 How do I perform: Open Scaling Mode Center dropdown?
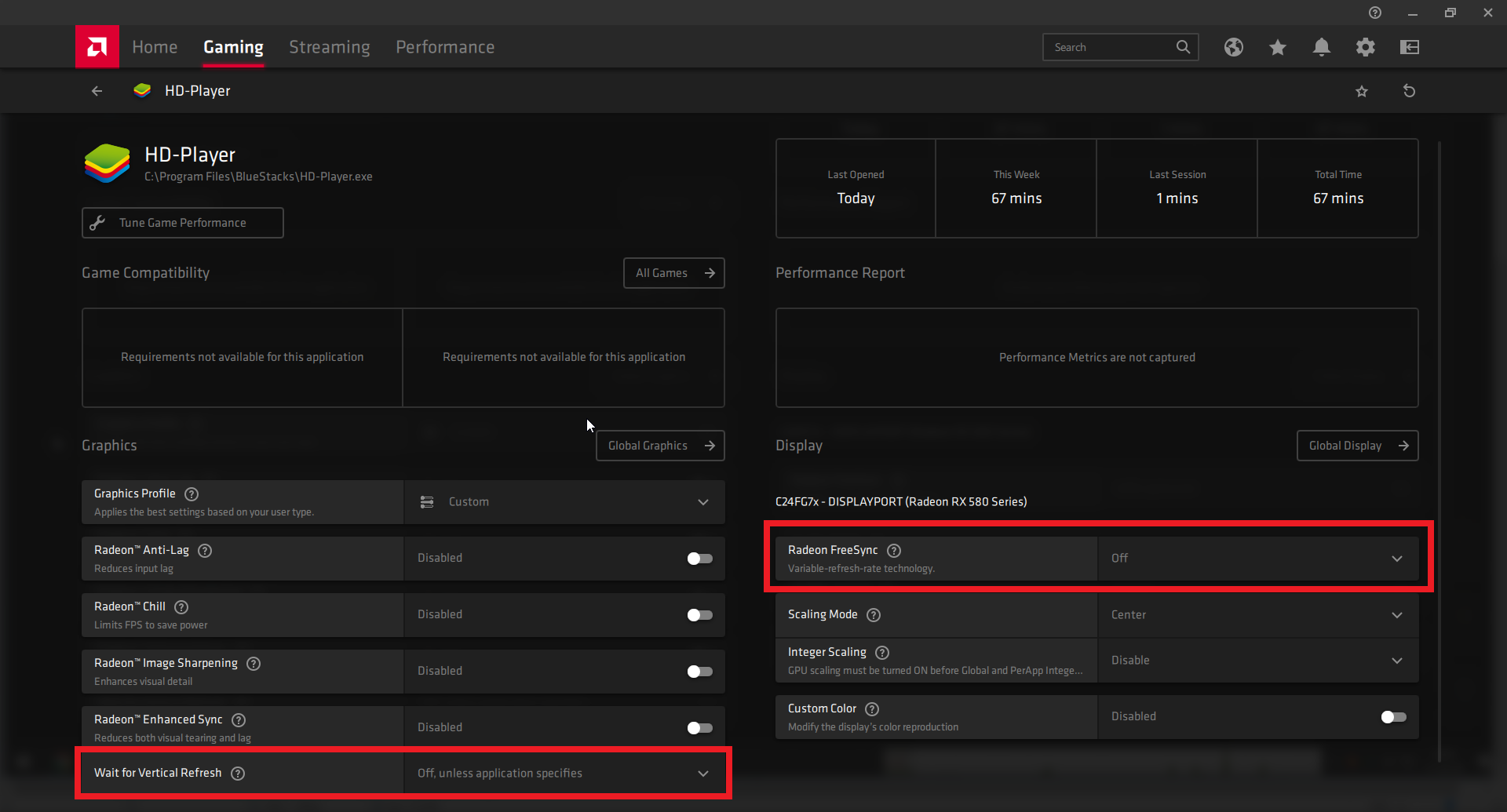(x=1258, y=615)
